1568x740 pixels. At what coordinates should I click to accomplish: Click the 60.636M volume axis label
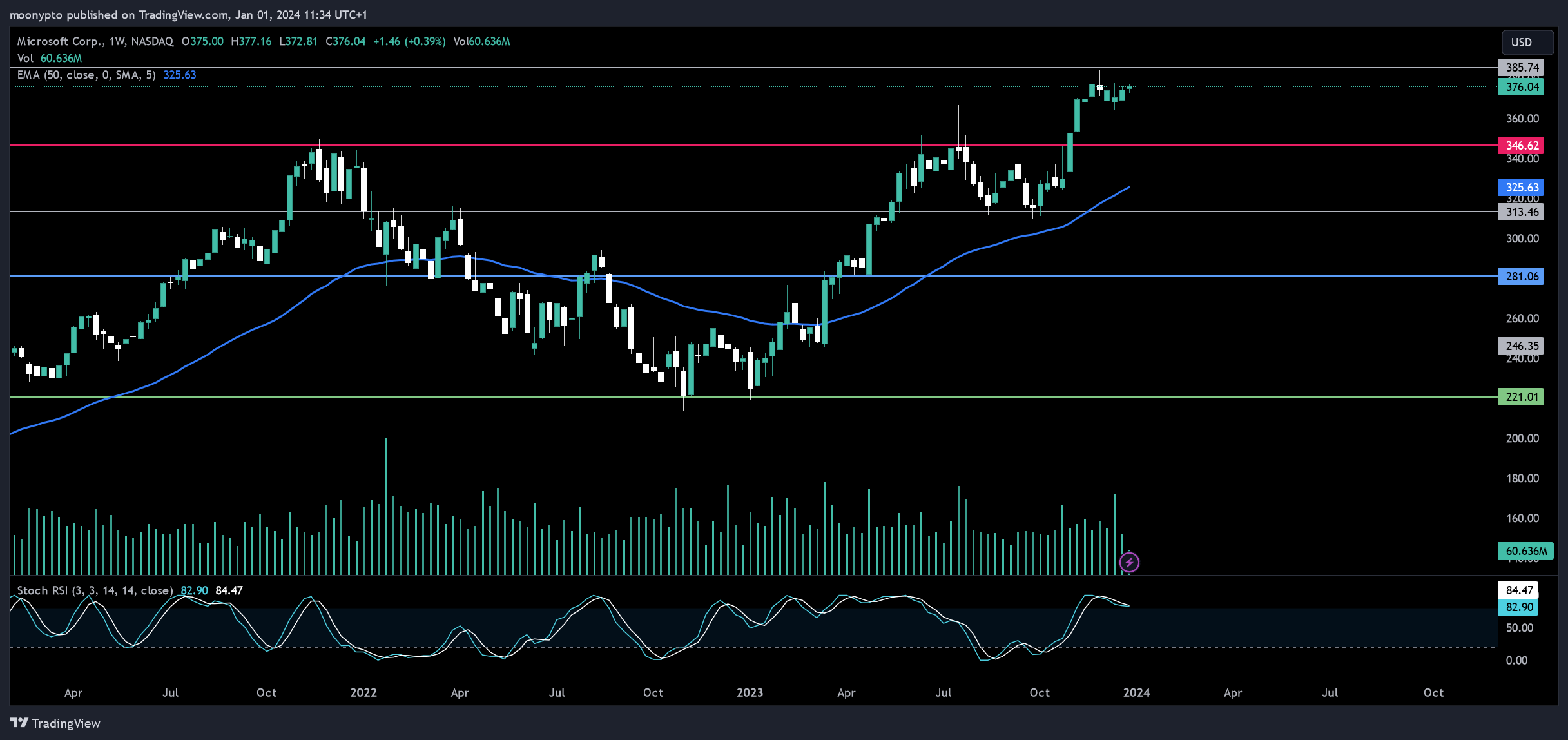point(1525,551)
